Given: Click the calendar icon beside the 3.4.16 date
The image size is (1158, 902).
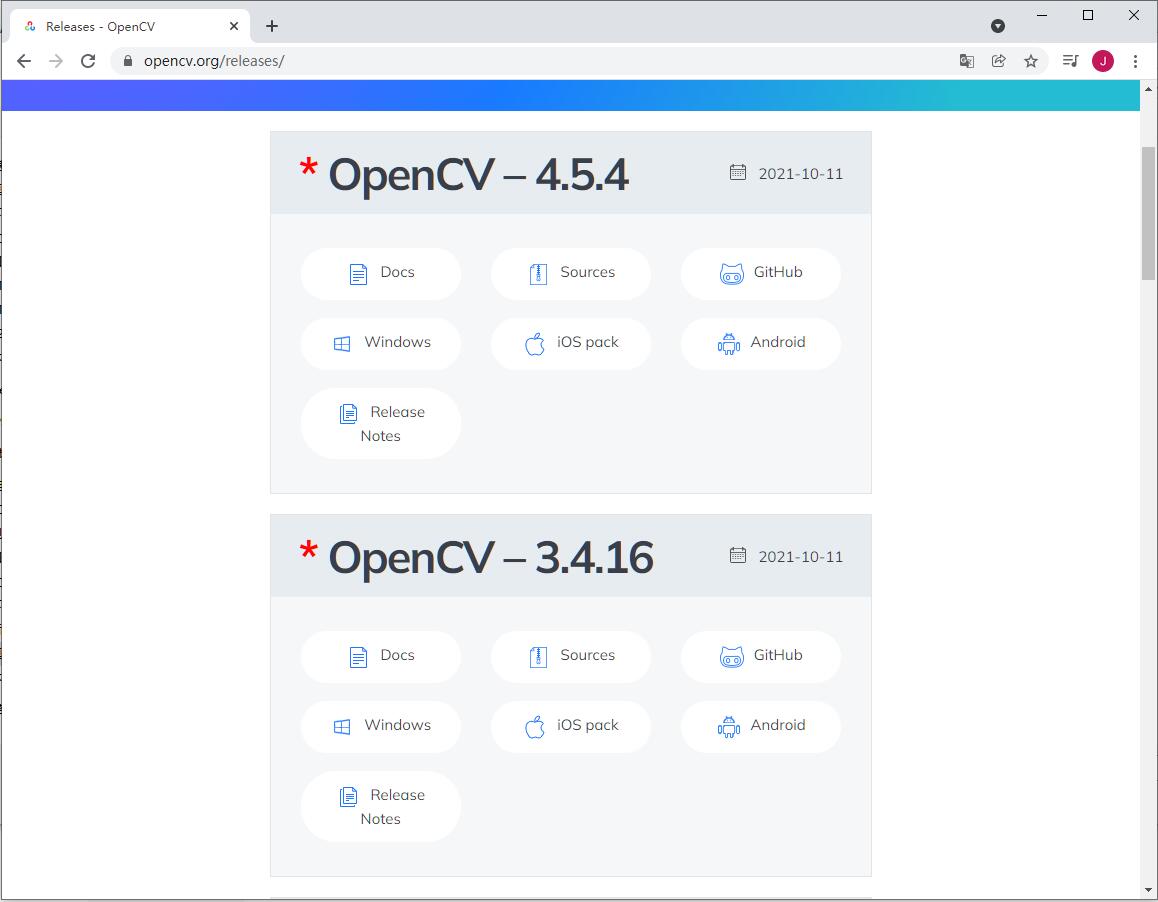Looking at the screenshot, I should coord(738,555).
